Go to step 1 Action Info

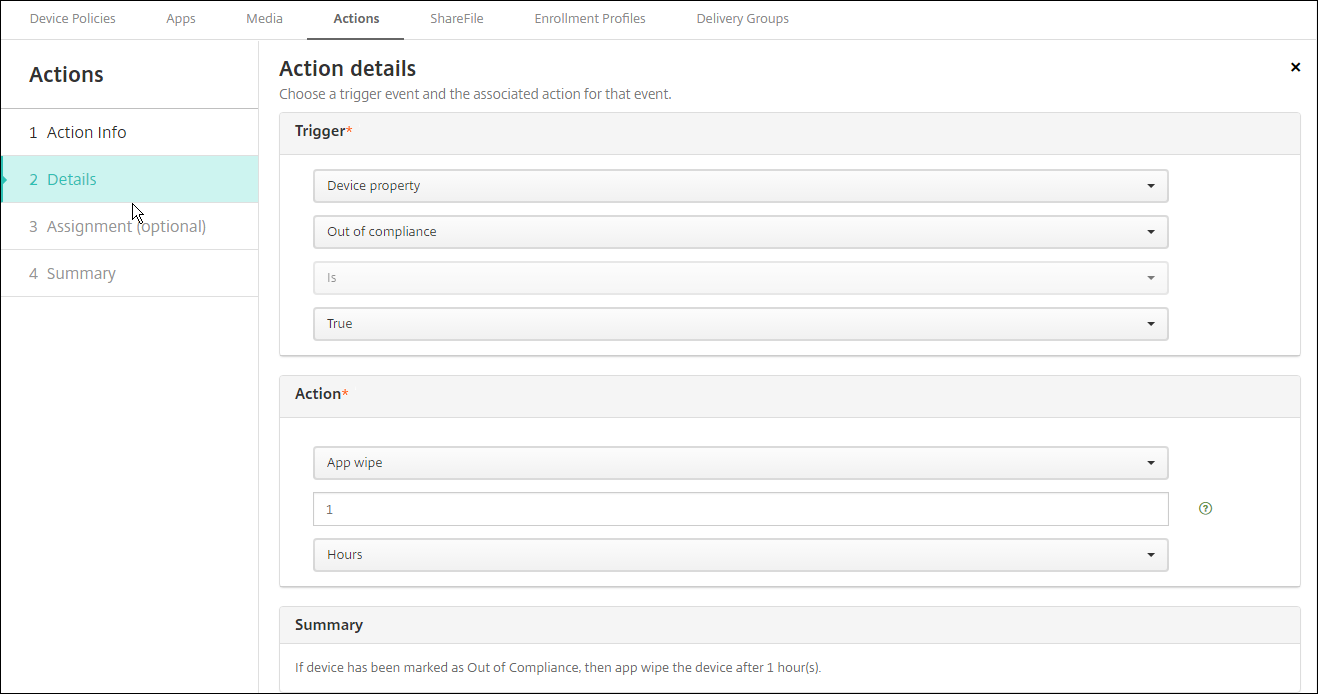click(87, 132)
